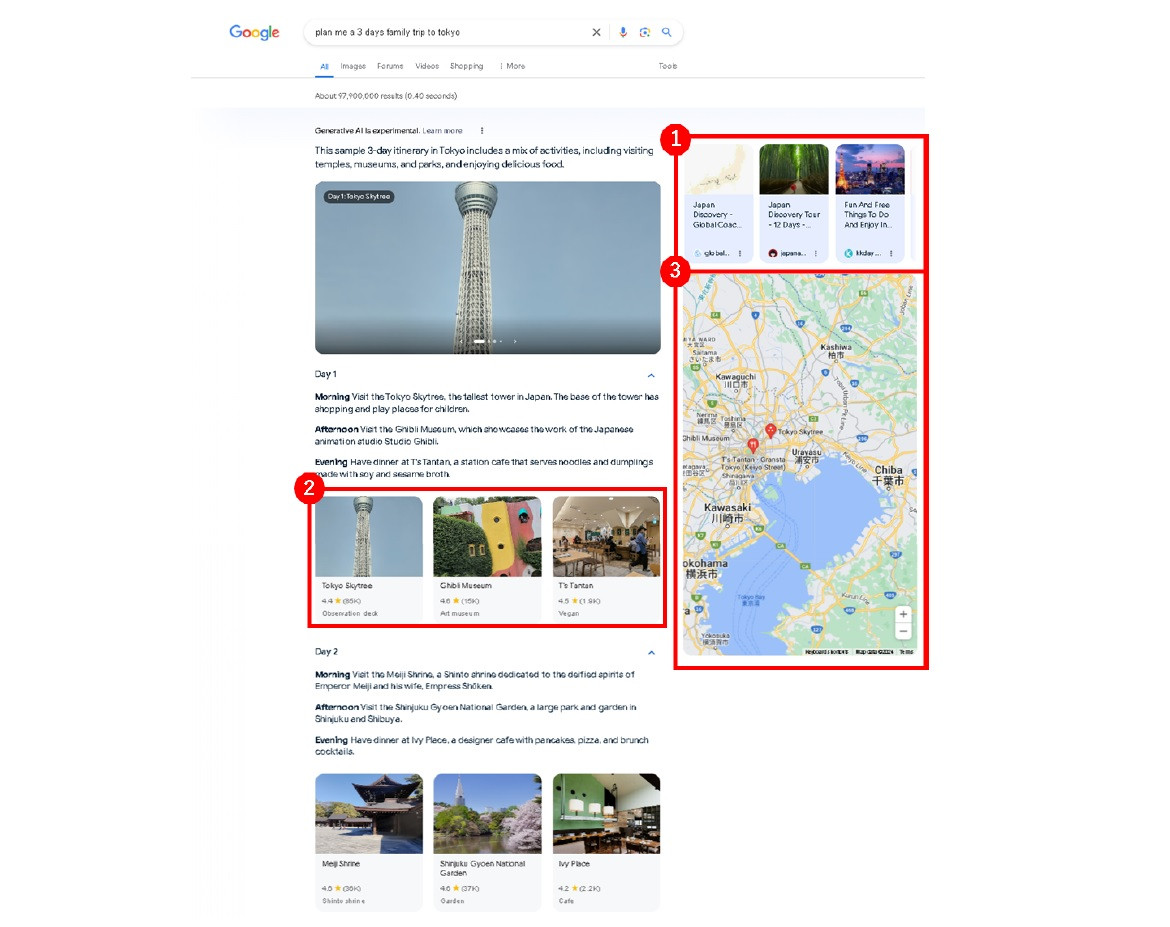Viewport: 1170px width, 927px height.
Task: Click the T's Tantan restaurant map pin
Action: tap(754, 446)
